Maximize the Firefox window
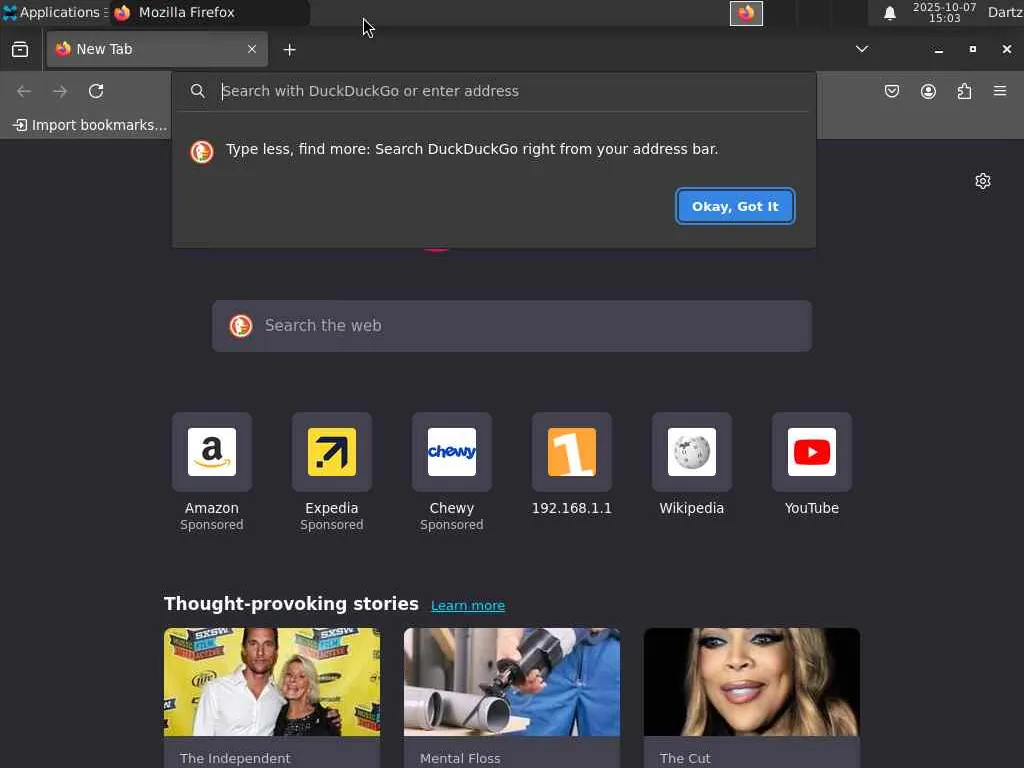Image resolution: width=1024 pixels, height=768 pixels. point(972,49)
